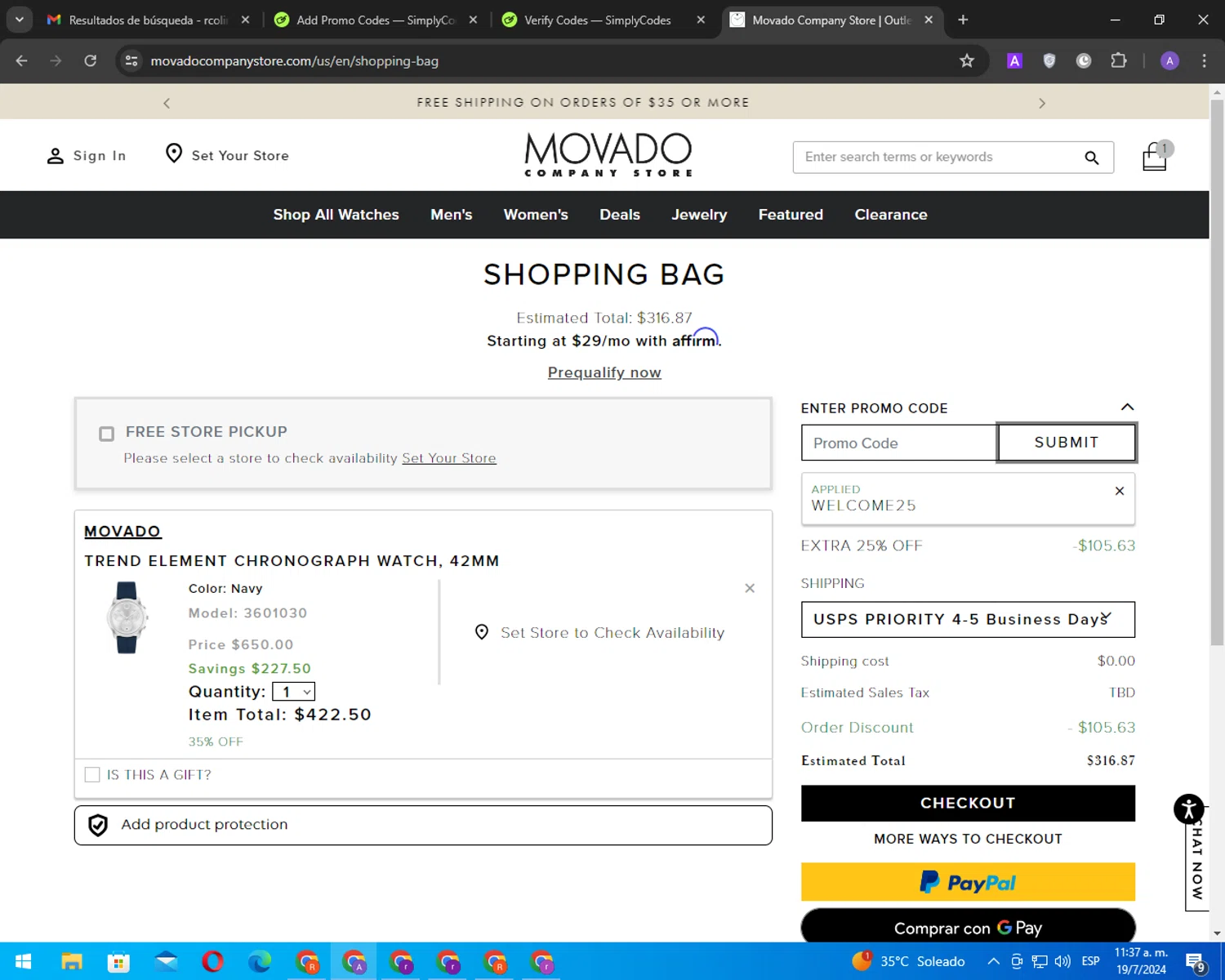Click the Chrome profile avatar
Viewport: 1225px width, 980px height.
point(1169,60)
